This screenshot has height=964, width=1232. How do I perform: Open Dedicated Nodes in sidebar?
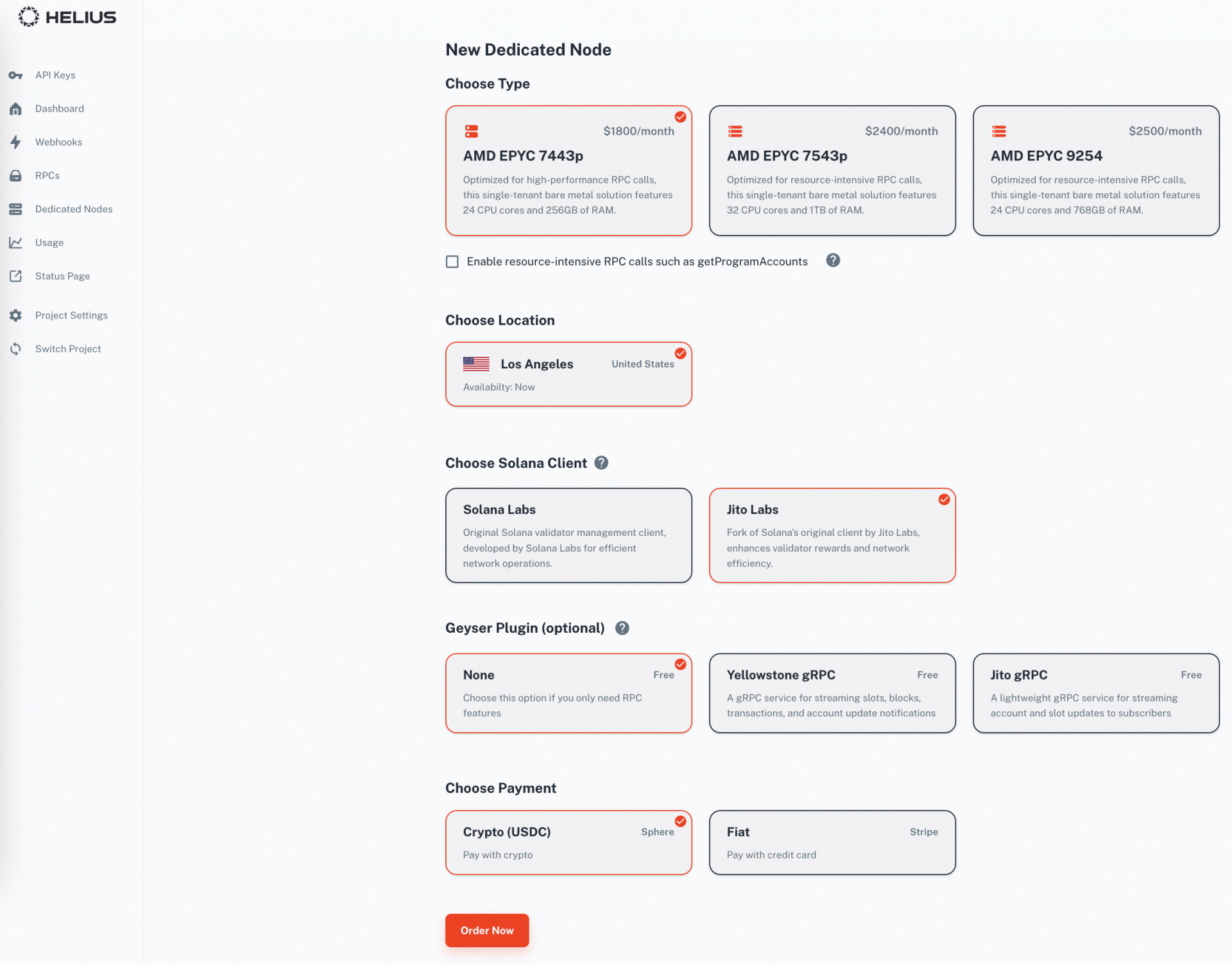point(74,209)
